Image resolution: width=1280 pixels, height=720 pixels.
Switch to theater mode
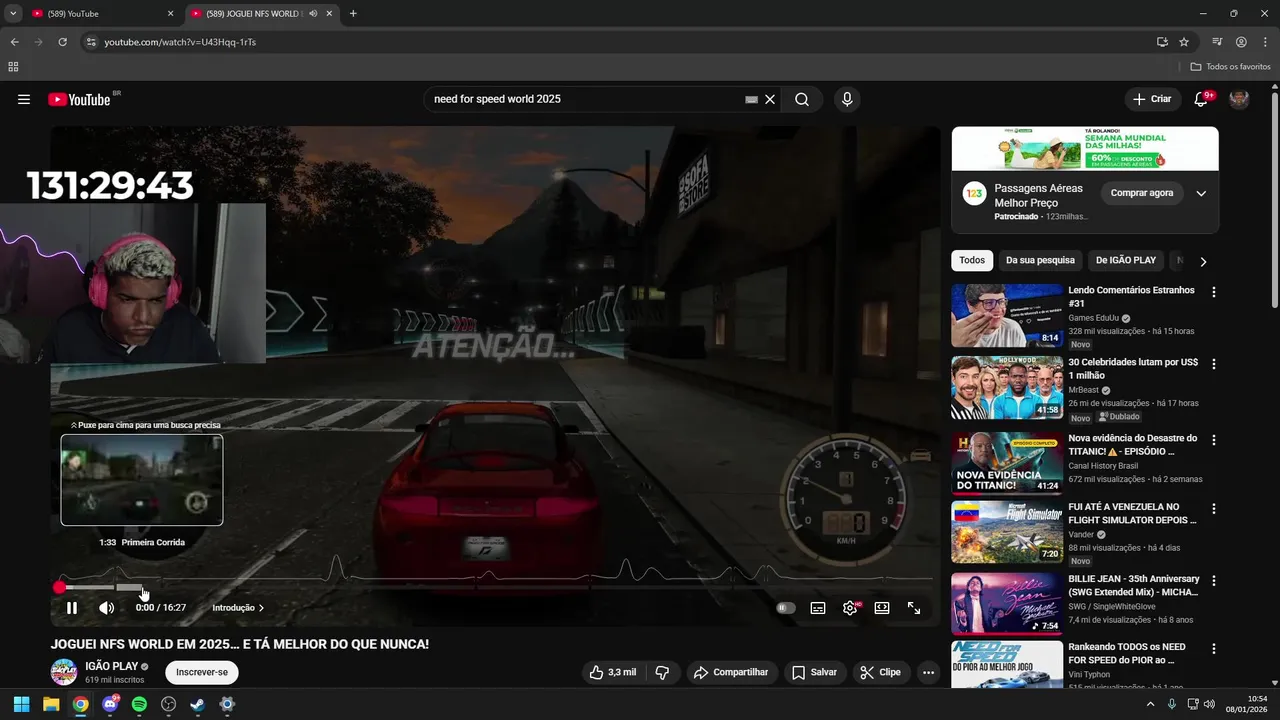(882, 608)
